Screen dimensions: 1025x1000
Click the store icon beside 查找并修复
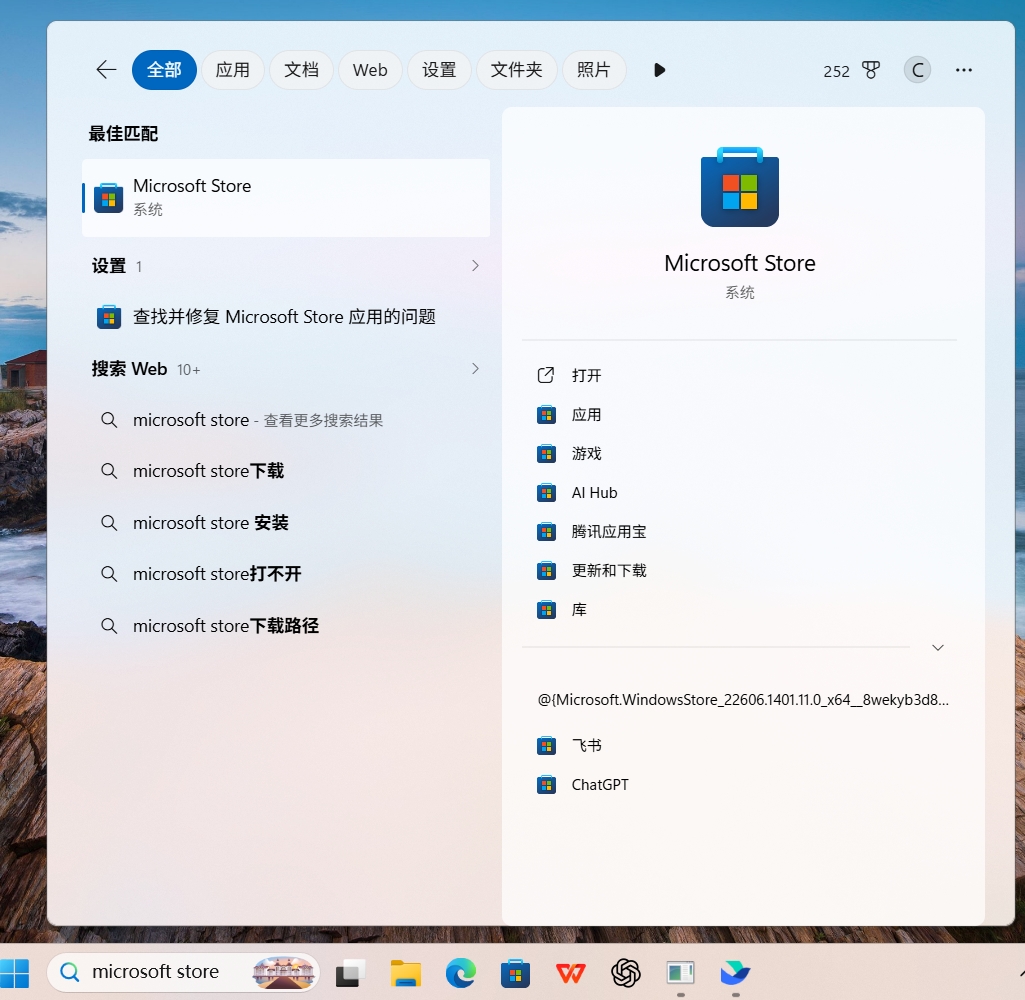click(x=109, y=317)
